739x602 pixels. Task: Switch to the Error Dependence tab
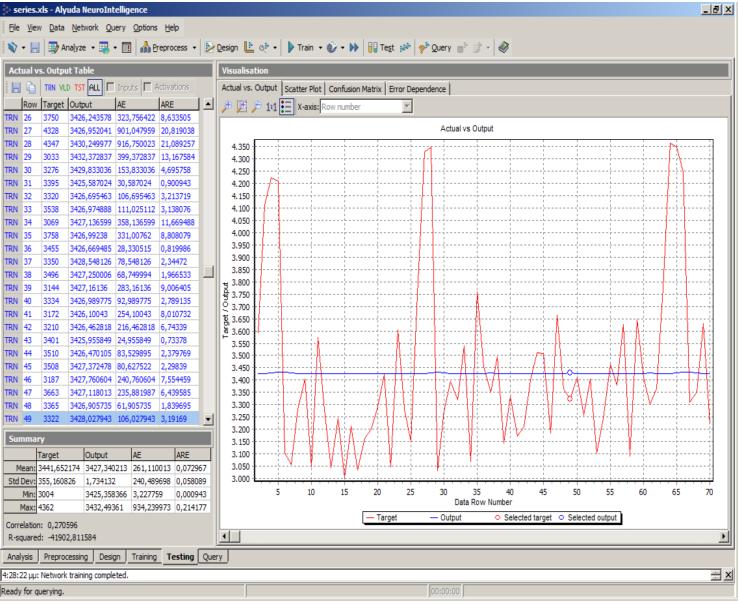tap(417, 89)
